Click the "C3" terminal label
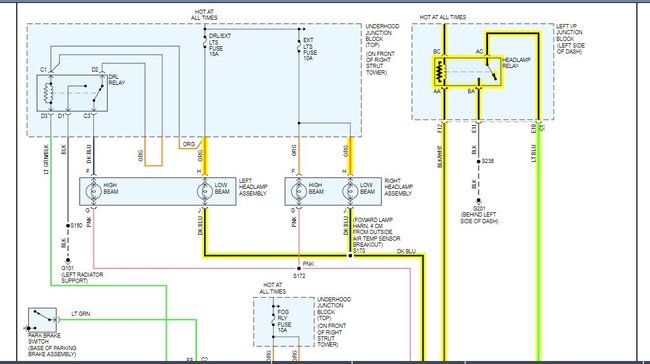650x364 pixels. pos(87,116)
